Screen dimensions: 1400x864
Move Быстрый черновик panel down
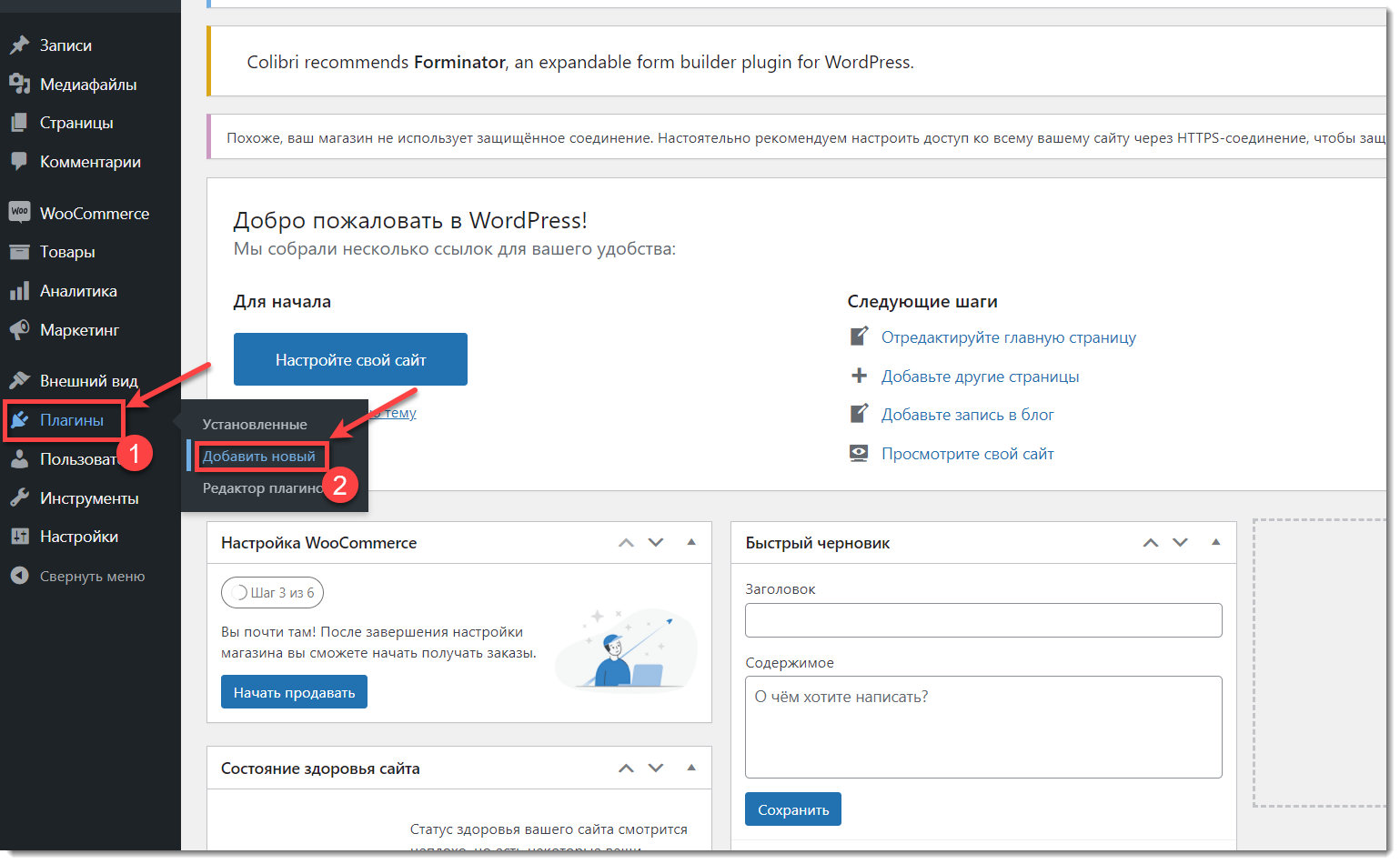click(1180, 542)
